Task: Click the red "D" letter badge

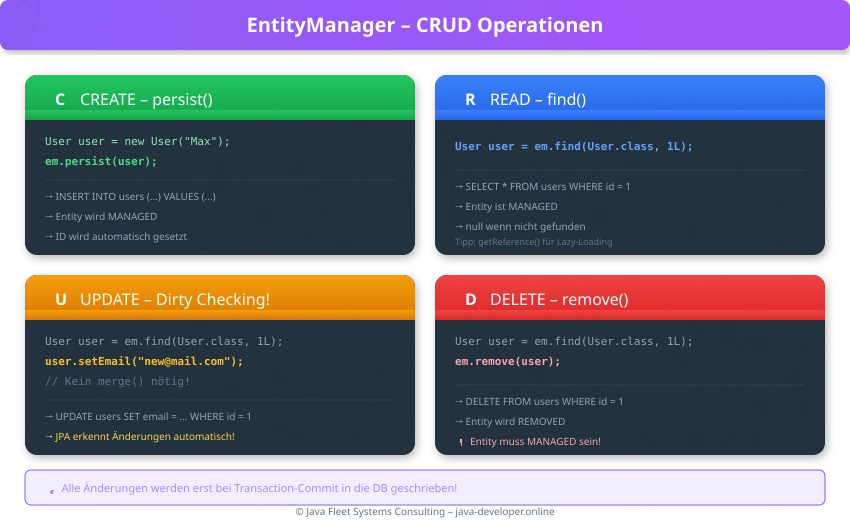Action: [x=470, y=299]
